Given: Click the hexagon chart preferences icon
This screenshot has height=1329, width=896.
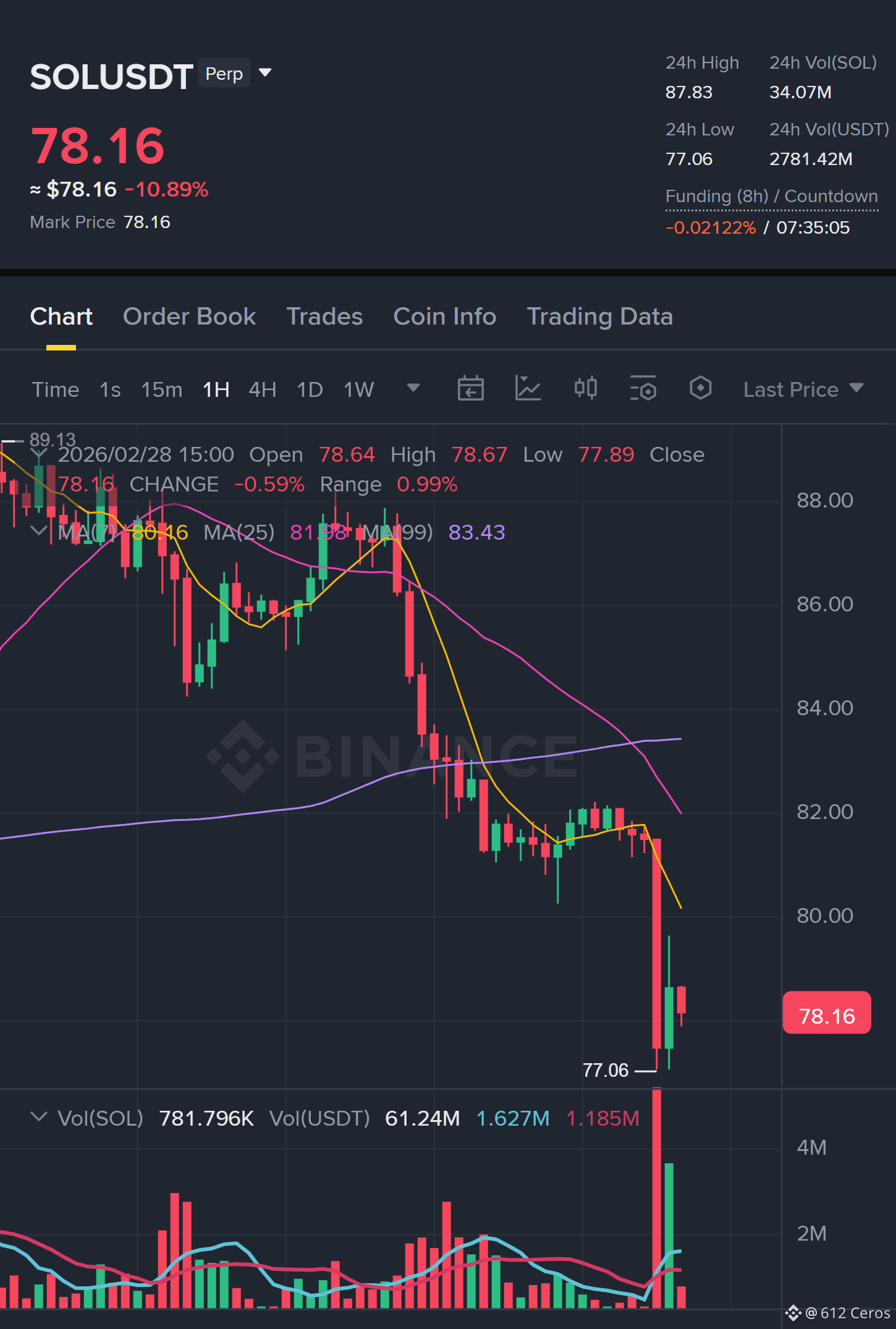Looking at the screenshot, I should (700, 389).
